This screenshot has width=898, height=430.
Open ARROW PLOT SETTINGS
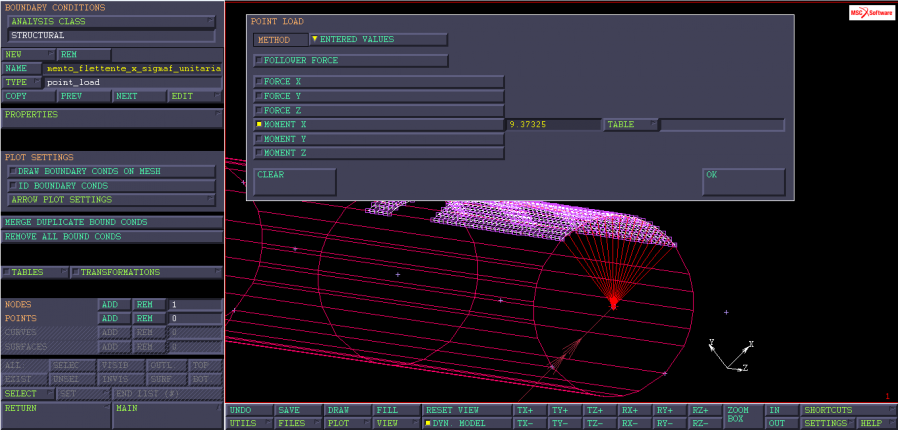tap(111, 200)
